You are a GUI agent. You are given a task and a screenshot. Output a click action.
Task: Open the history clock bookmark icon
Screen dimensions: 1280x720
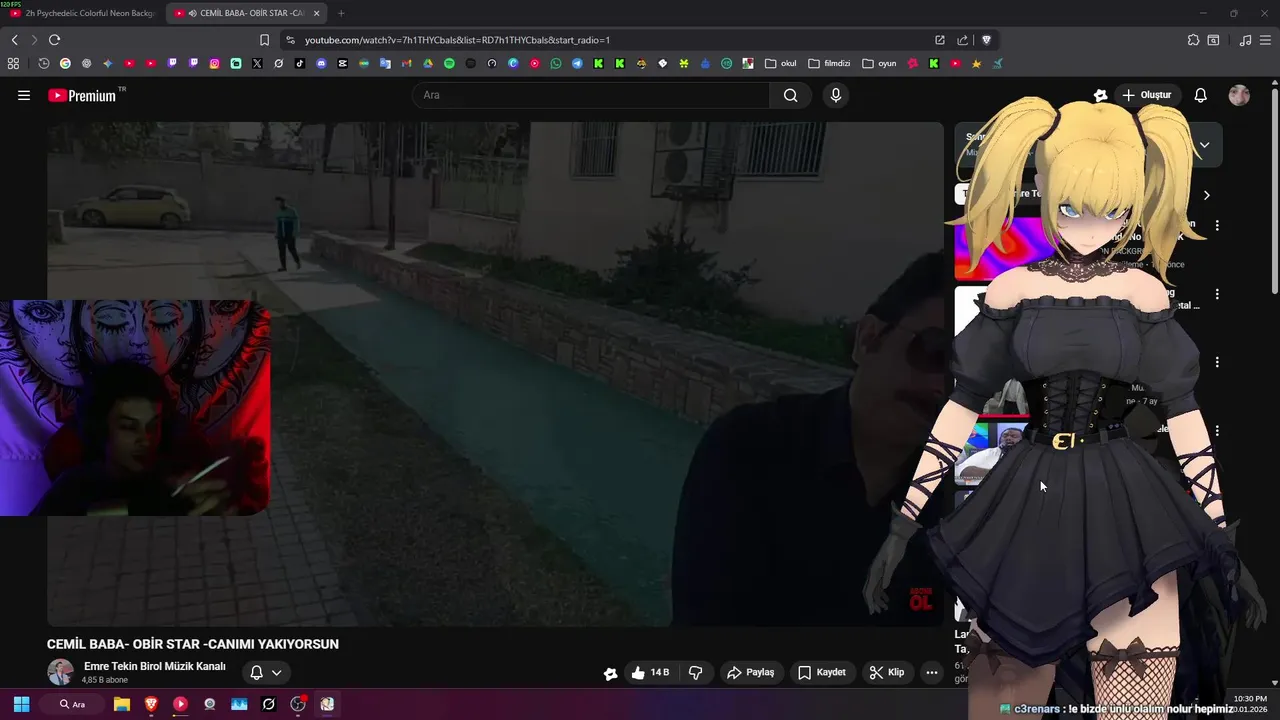coord(44,63)
